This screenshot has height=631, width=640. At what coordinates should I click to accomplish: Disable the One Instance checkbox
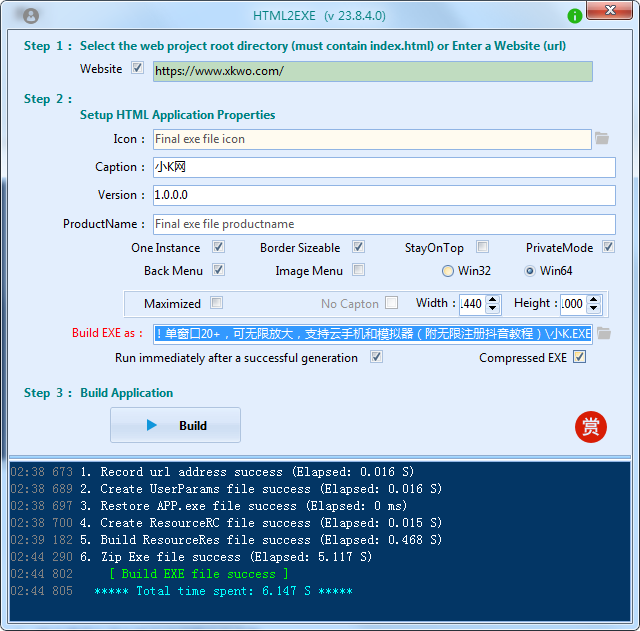pyautogui.click(x=218, y=247)
